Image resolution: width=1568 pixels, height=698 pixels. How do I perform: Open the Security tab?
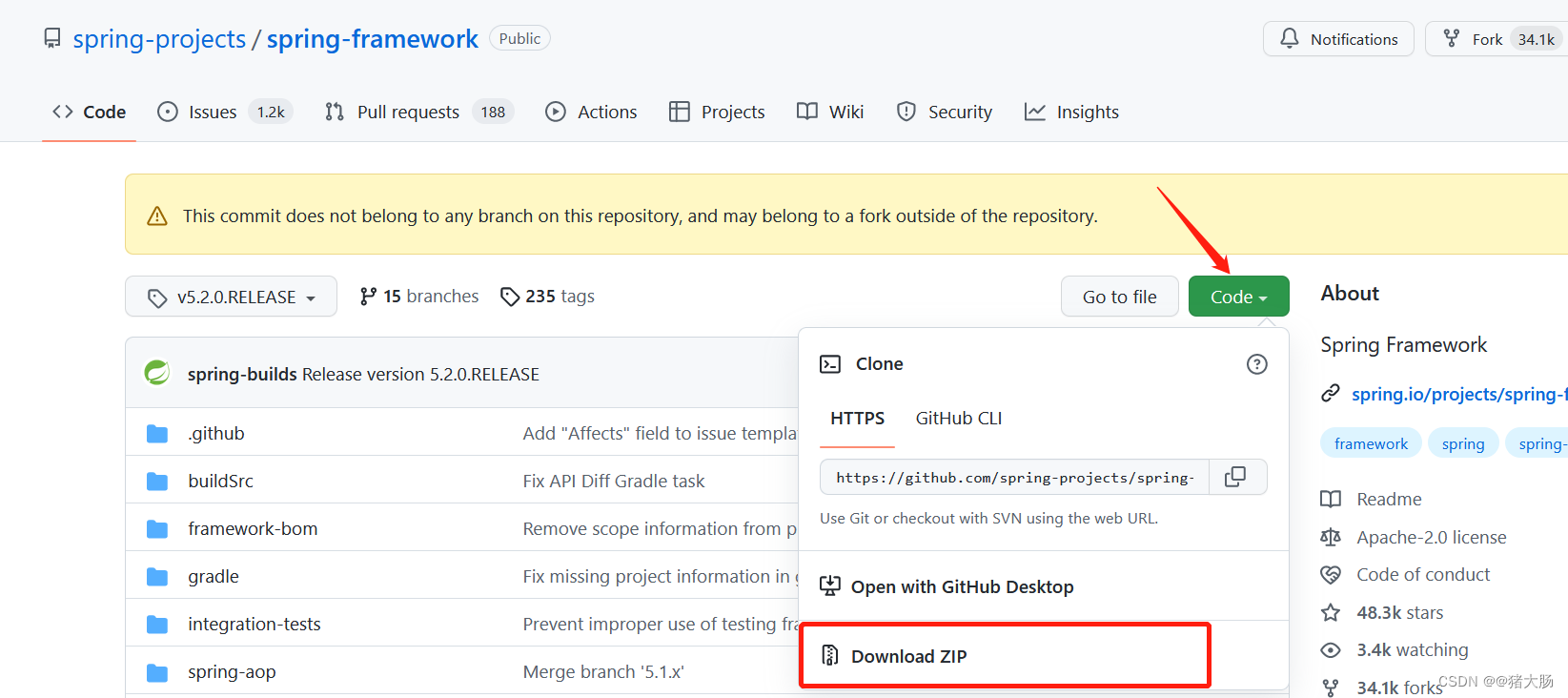tap(945, 112)
